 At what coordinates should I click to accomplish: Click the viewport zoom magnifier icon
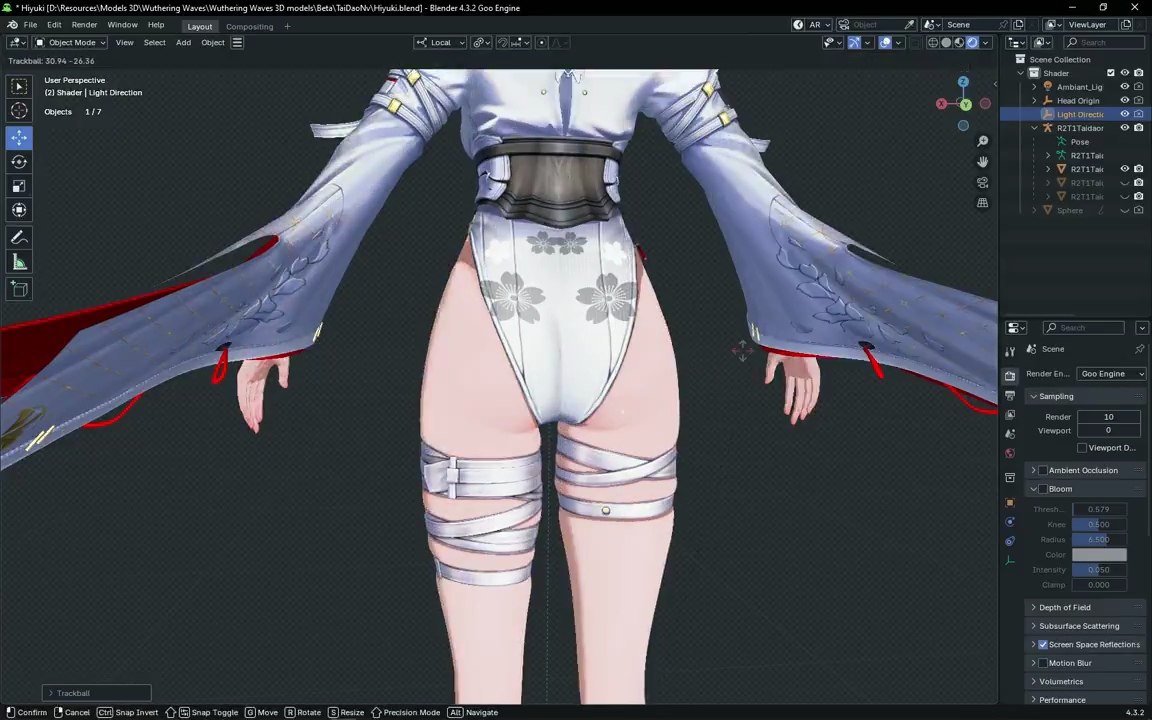[982, 141]
